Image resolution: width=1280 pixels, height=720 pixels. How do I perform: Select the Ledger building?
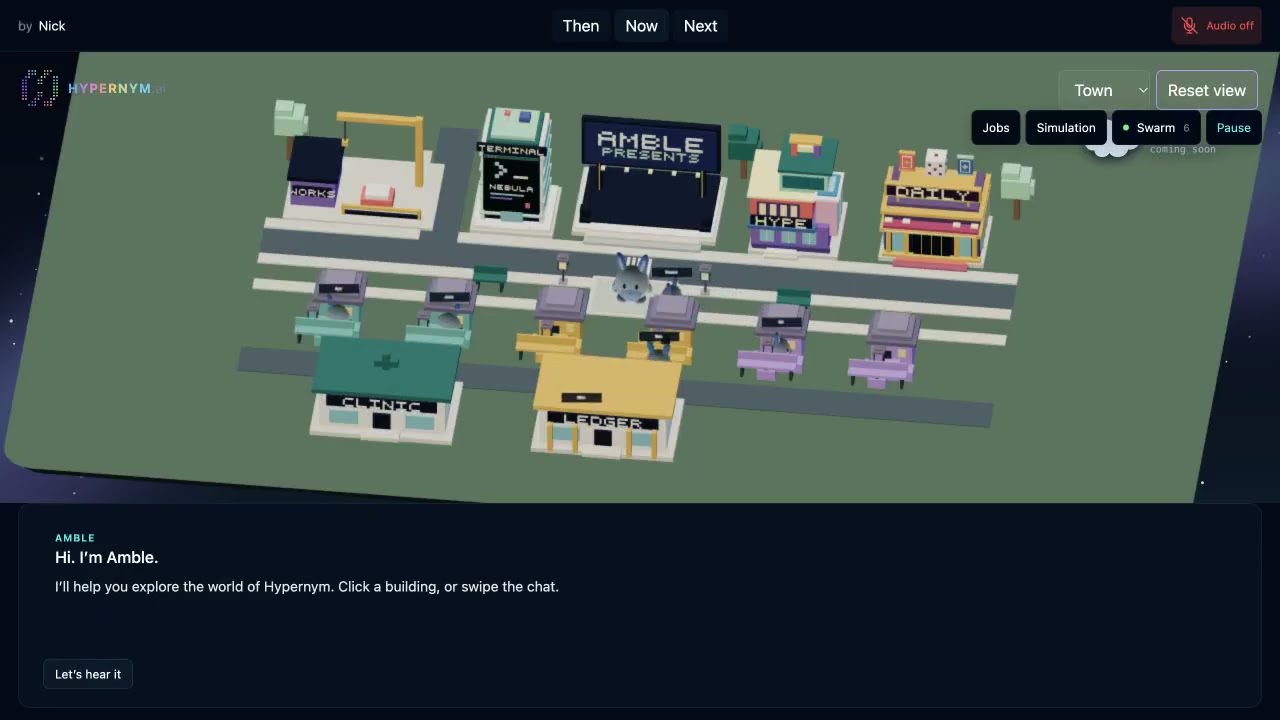(607, 408)
